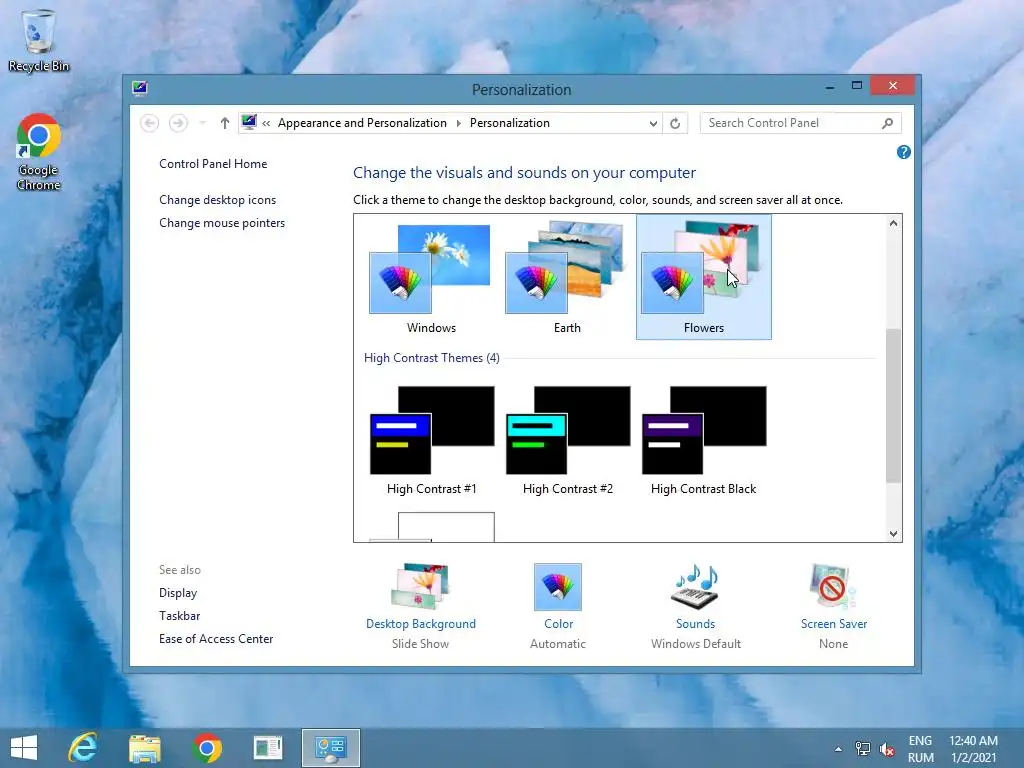This screenshot has width=1024, height=768.
Task: Open the Color settings icon
Action: (x=558, y=586)
